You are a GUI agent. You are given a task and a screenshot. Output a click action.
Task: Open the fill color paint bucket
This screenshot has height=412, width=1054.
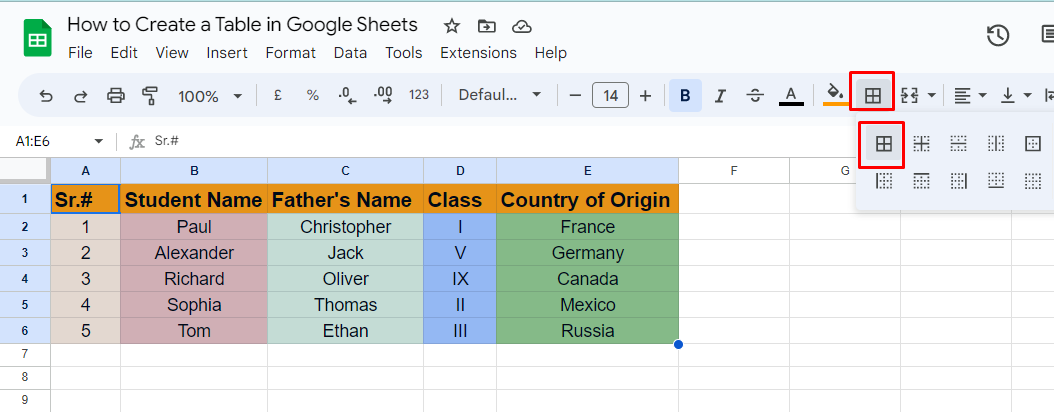[836, 95]
